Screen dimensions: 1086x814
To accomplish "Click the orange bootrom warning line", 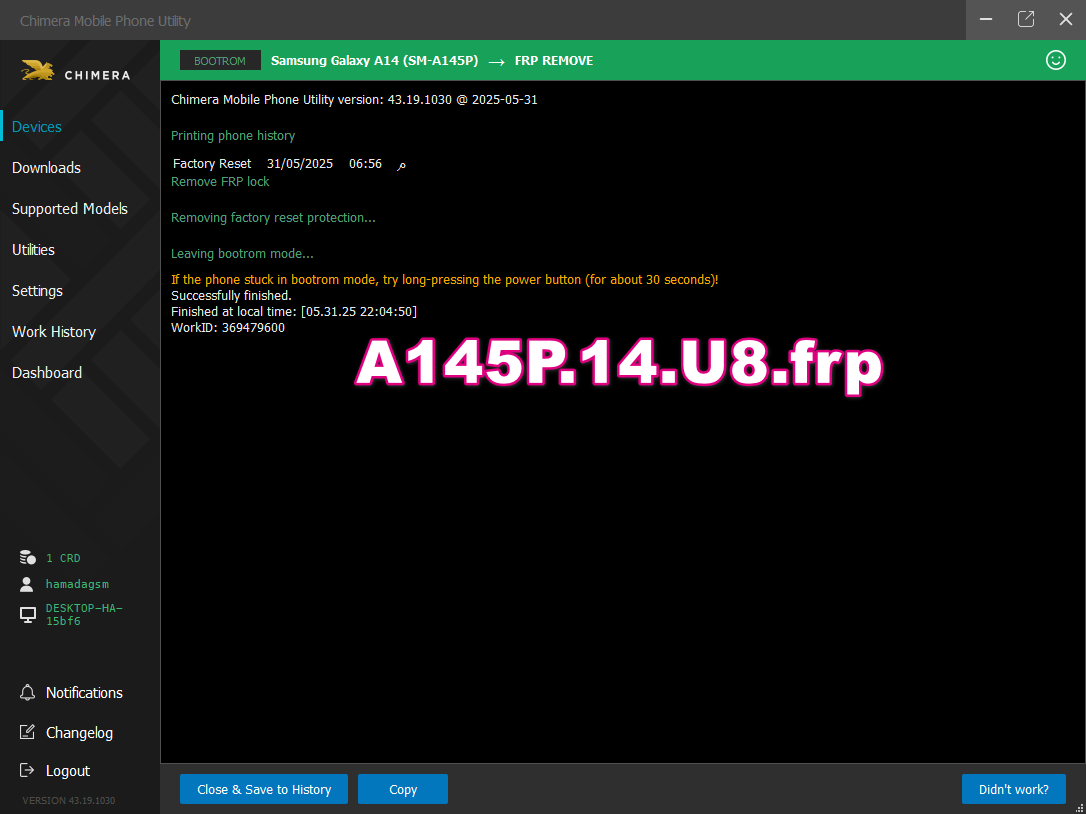I will click(445, 280).
